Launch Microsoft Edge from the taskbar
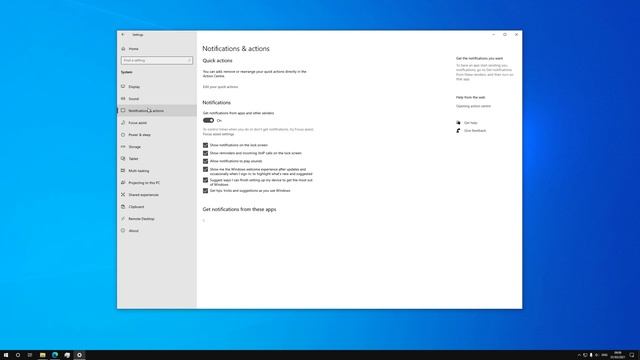This screenshot has width=640, height=360. (x=55, y=355)
